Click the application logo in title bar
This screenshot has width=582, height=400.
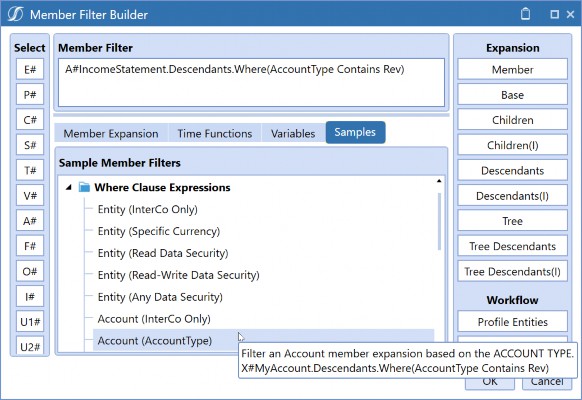[15, 14]
